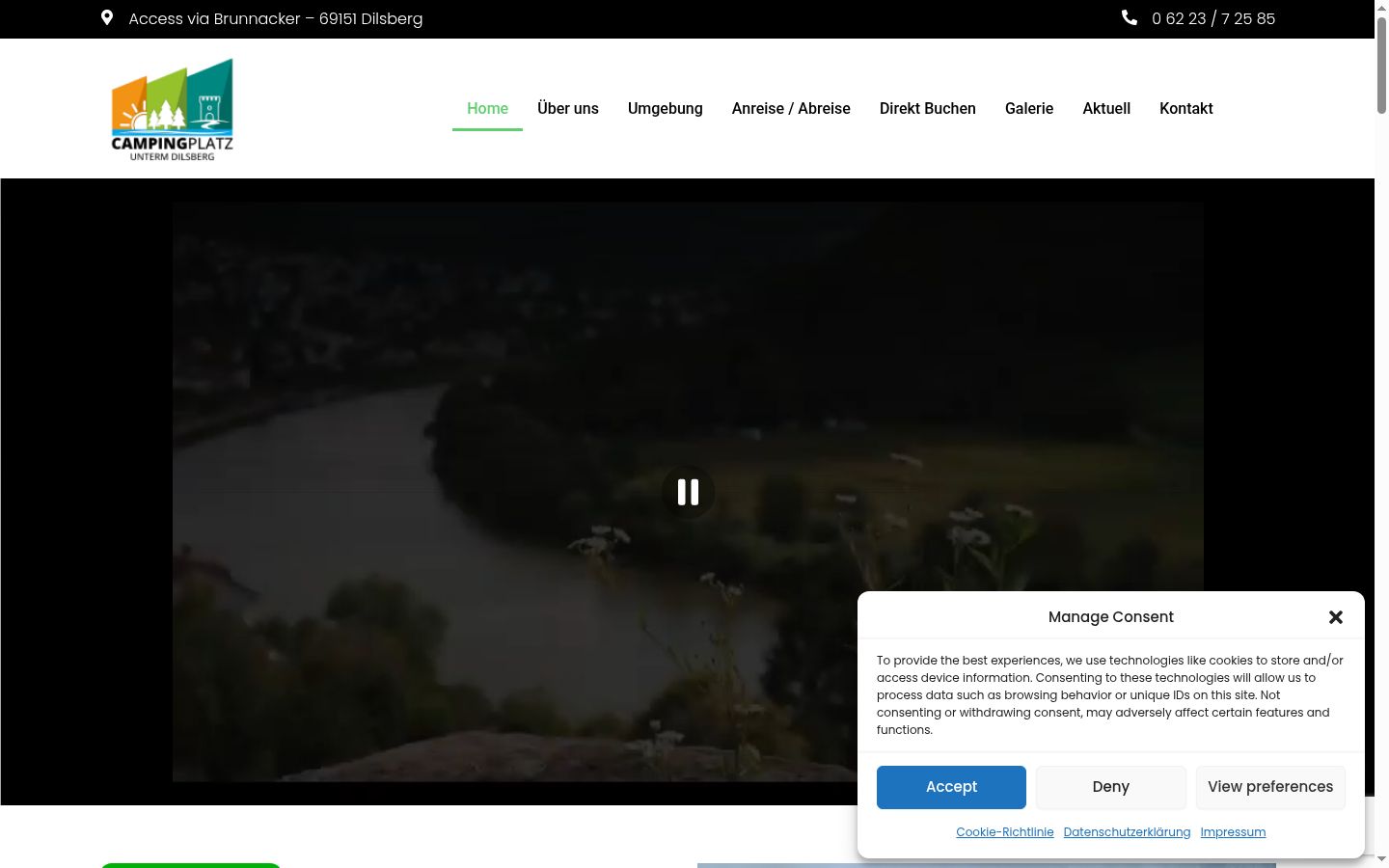Click the map pin location icon
1389x868 pixels.
[107, 17]
